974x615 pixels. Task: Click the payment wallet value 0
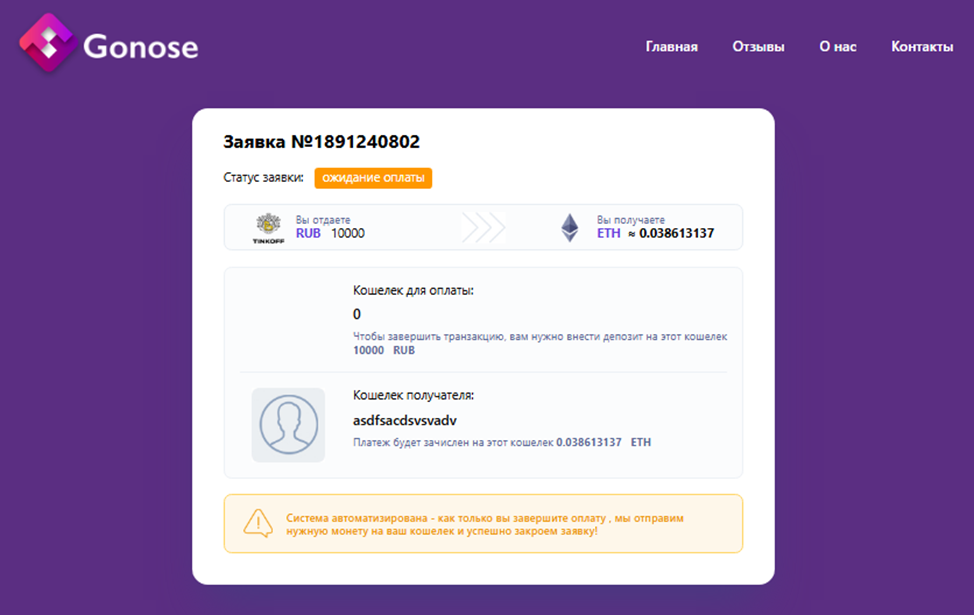pos(357,314)
